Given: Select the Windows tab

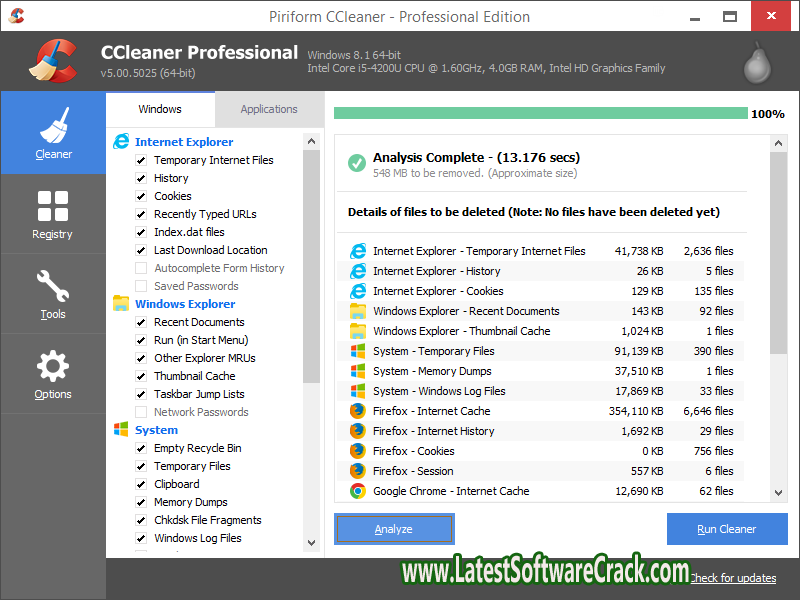Looking at the screenshot, I should 160,109.
